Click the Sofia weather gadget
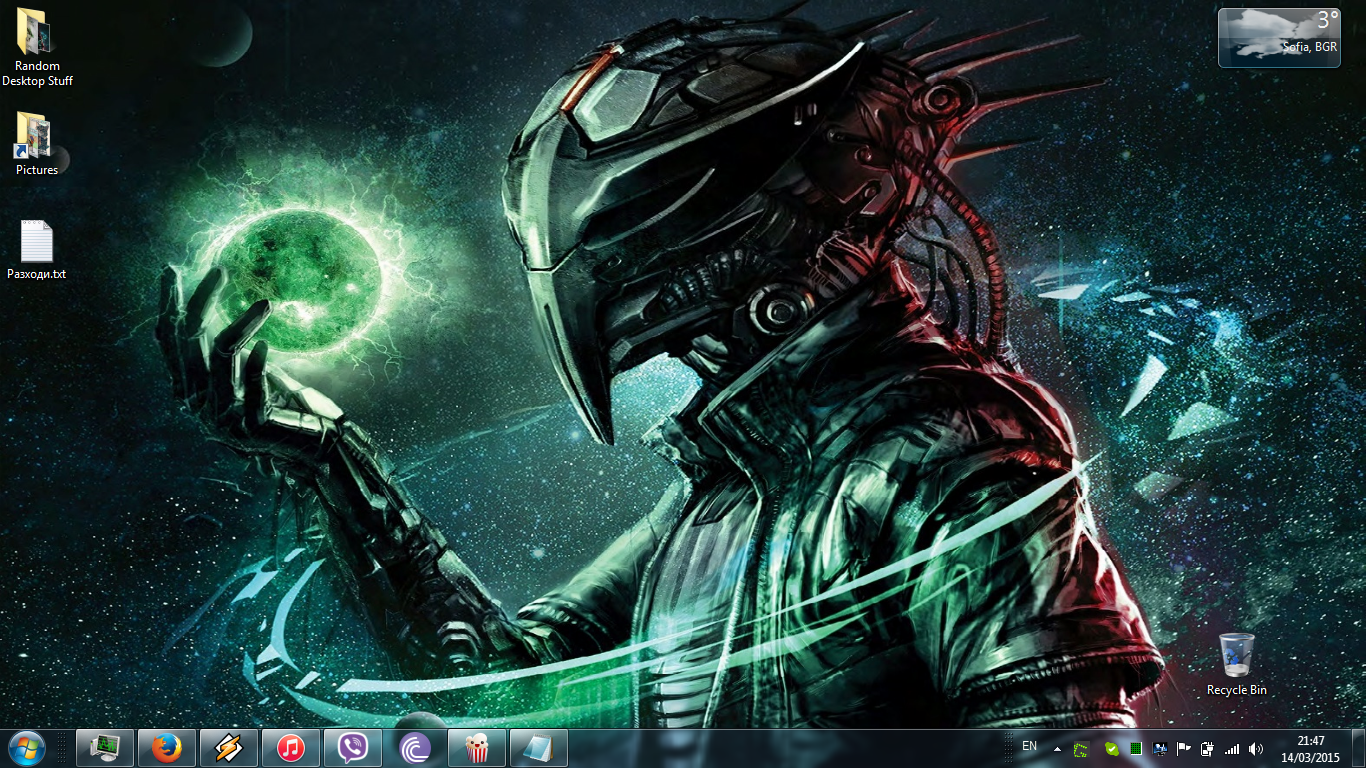Image resolution: width=1366 pixels, height=768 pixels. (1279, 37)
